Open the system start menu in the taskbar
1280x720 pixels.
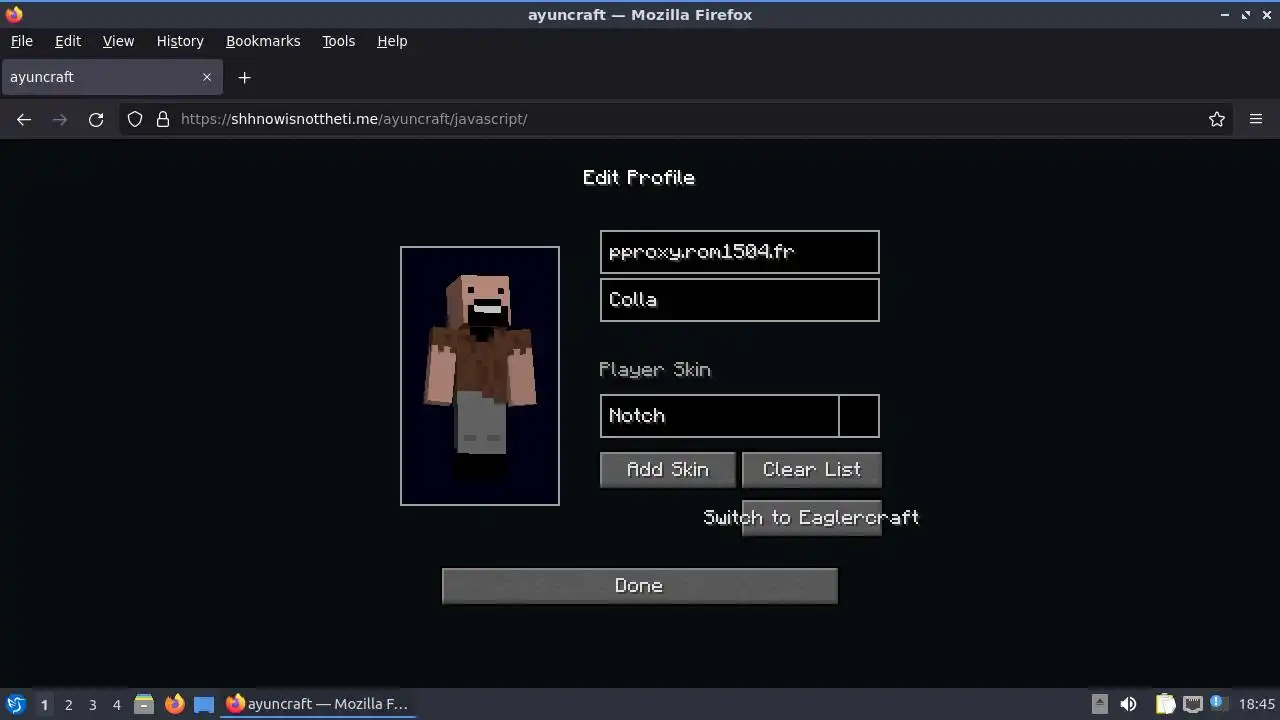click(x=15, y=704)
